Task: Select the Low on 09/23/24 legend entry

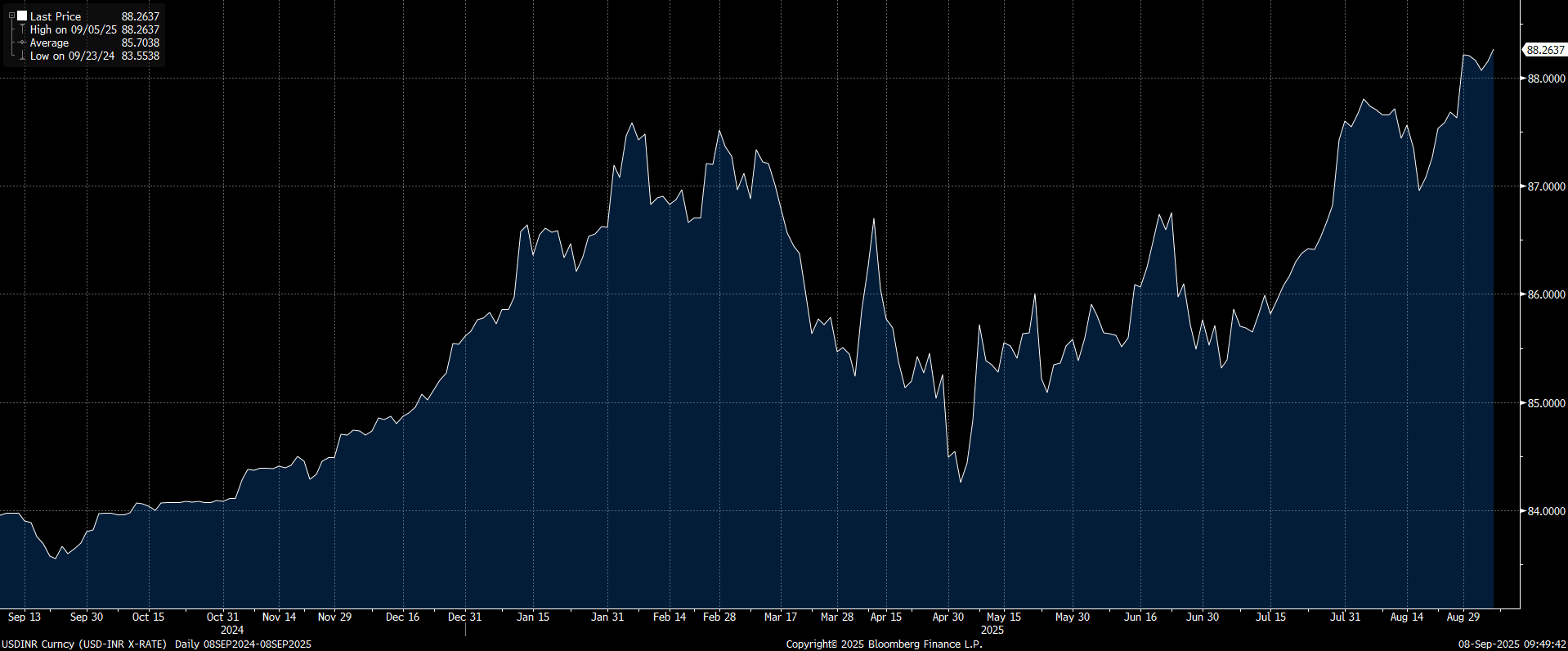Action: pyautogui.click(x=72, y=56)
